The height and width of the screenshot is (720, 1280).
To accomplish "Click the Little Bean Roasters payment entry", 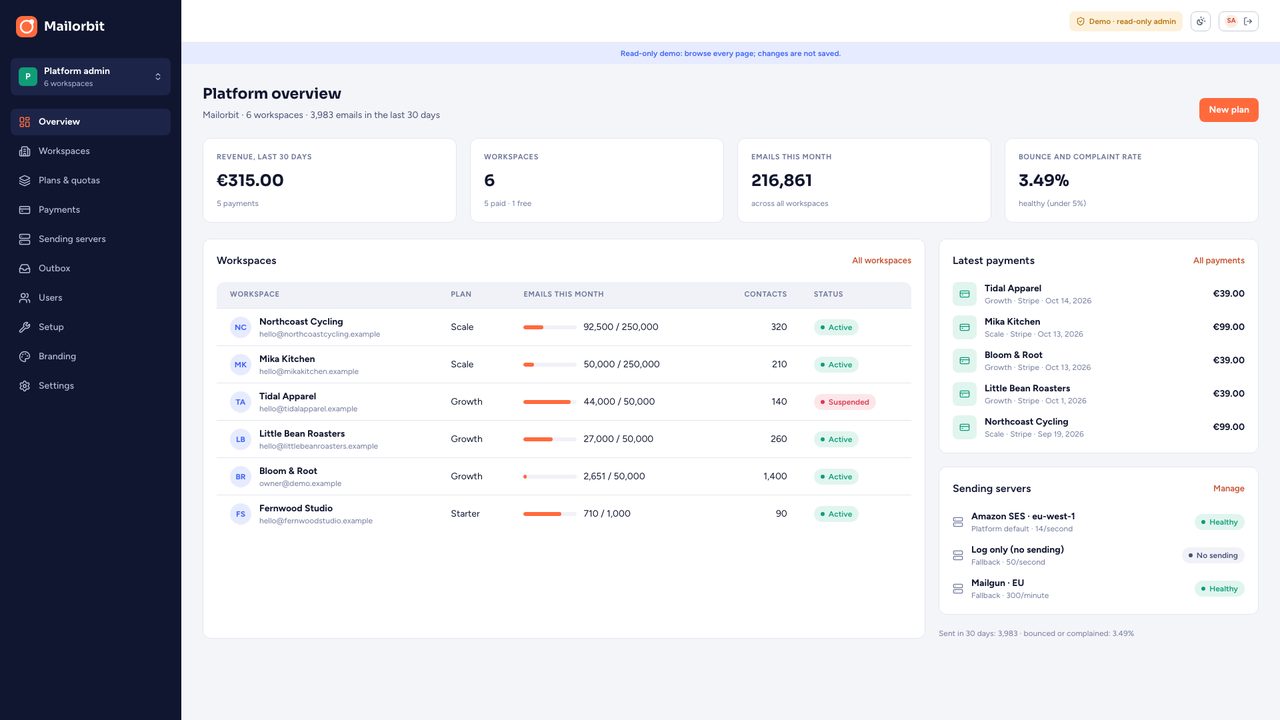I will (1098, 394).
